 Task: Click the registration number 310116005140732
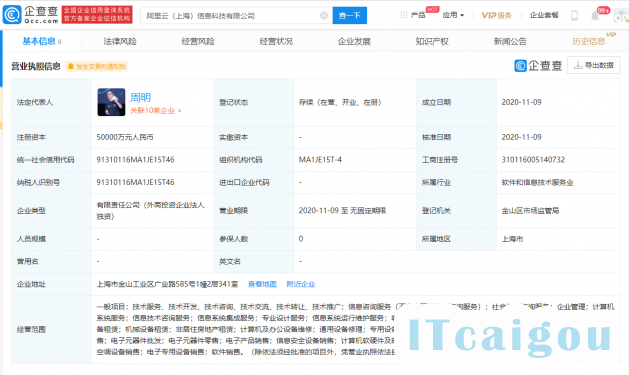coord(533,160)
